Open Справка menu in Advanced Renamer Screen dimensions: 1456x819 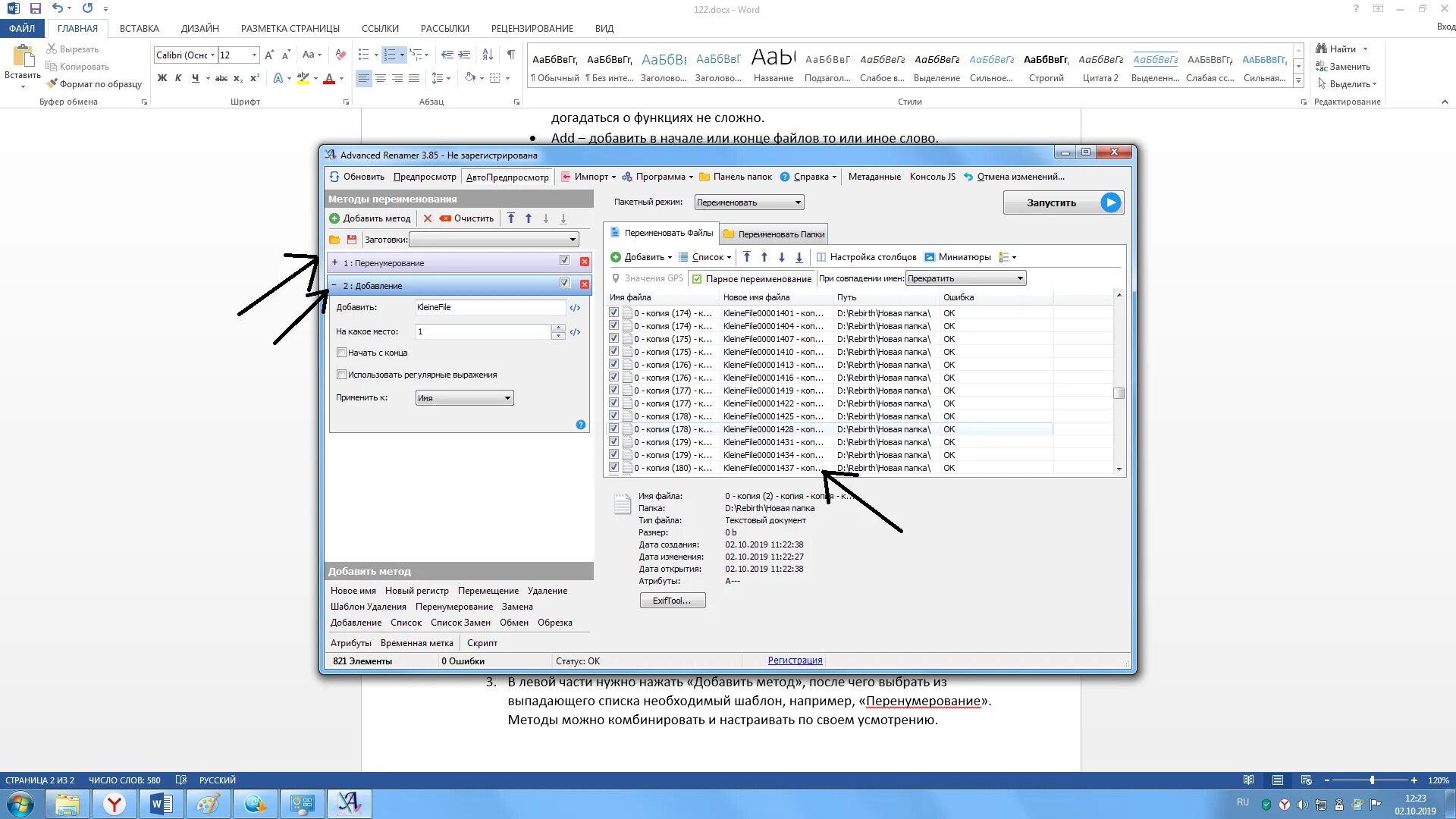tap(808, 177)
